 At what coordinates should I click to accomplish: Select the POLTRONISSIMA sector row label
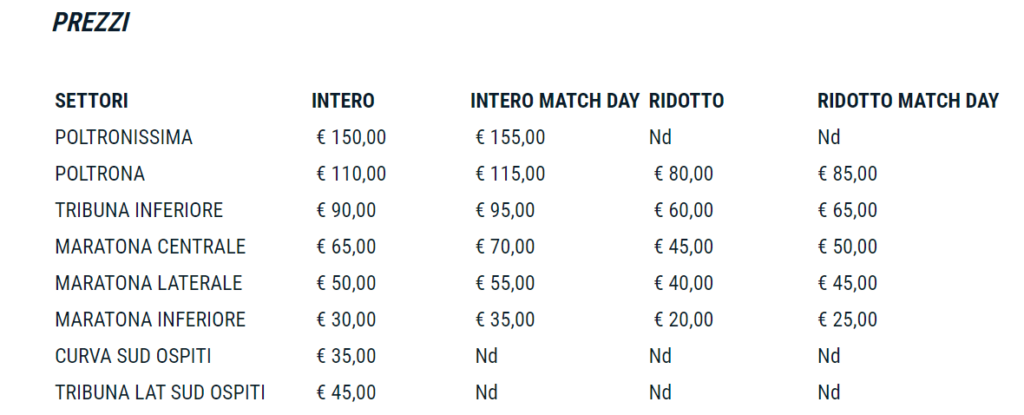[x=124, y=138]
